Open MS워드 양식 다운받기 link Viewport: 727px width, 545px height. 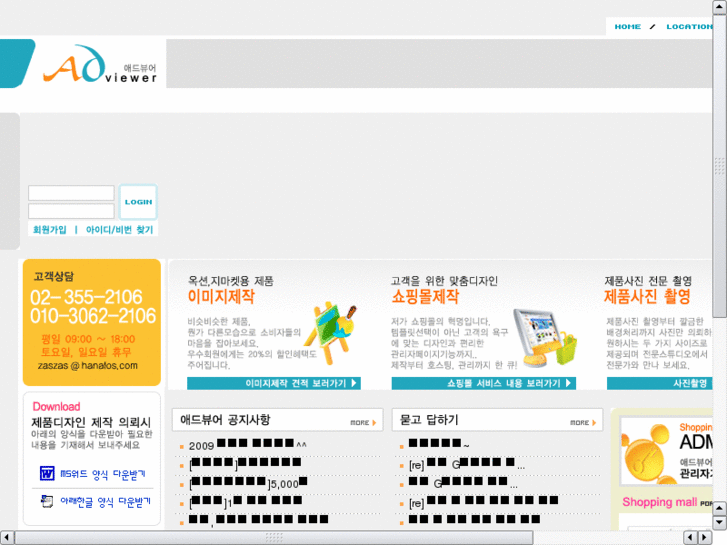102,474
